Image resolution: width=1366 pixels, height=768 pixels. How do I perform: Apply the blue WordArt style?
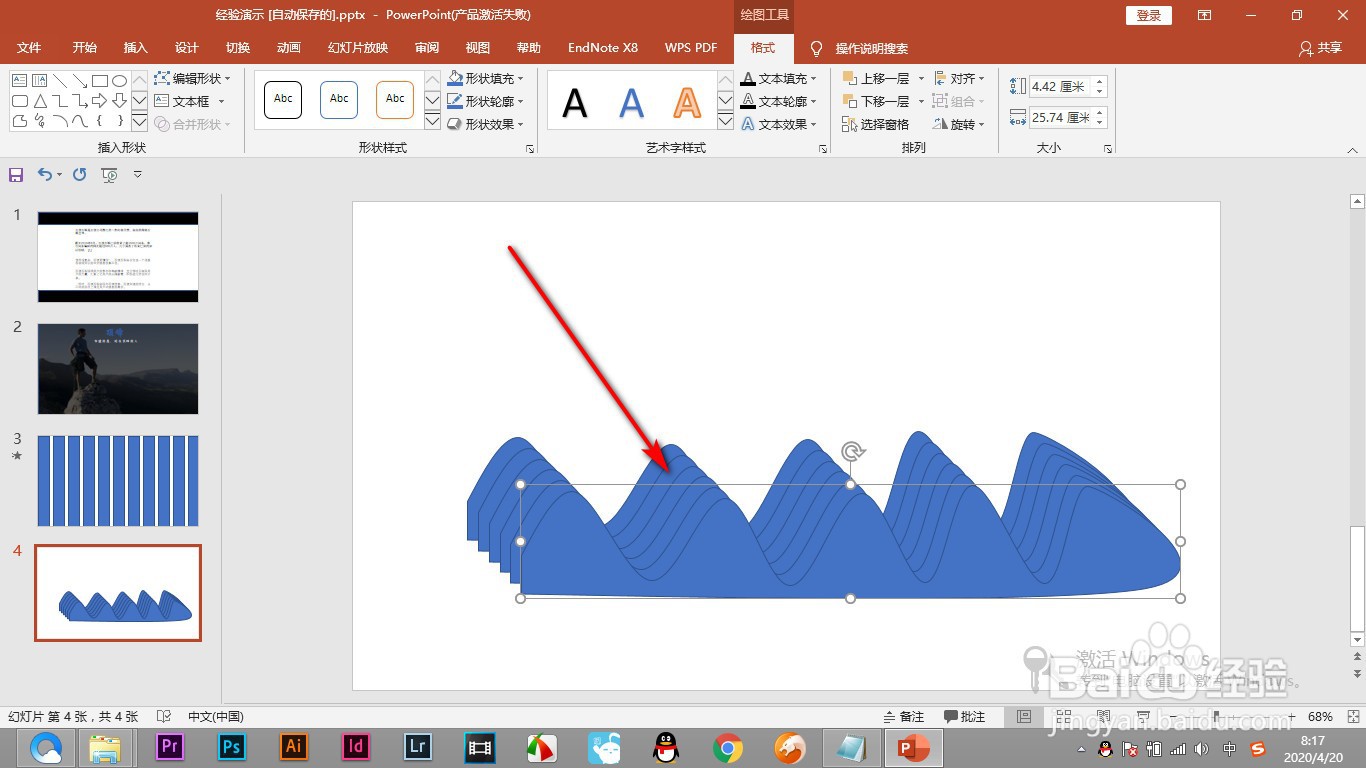coord(631,102)
